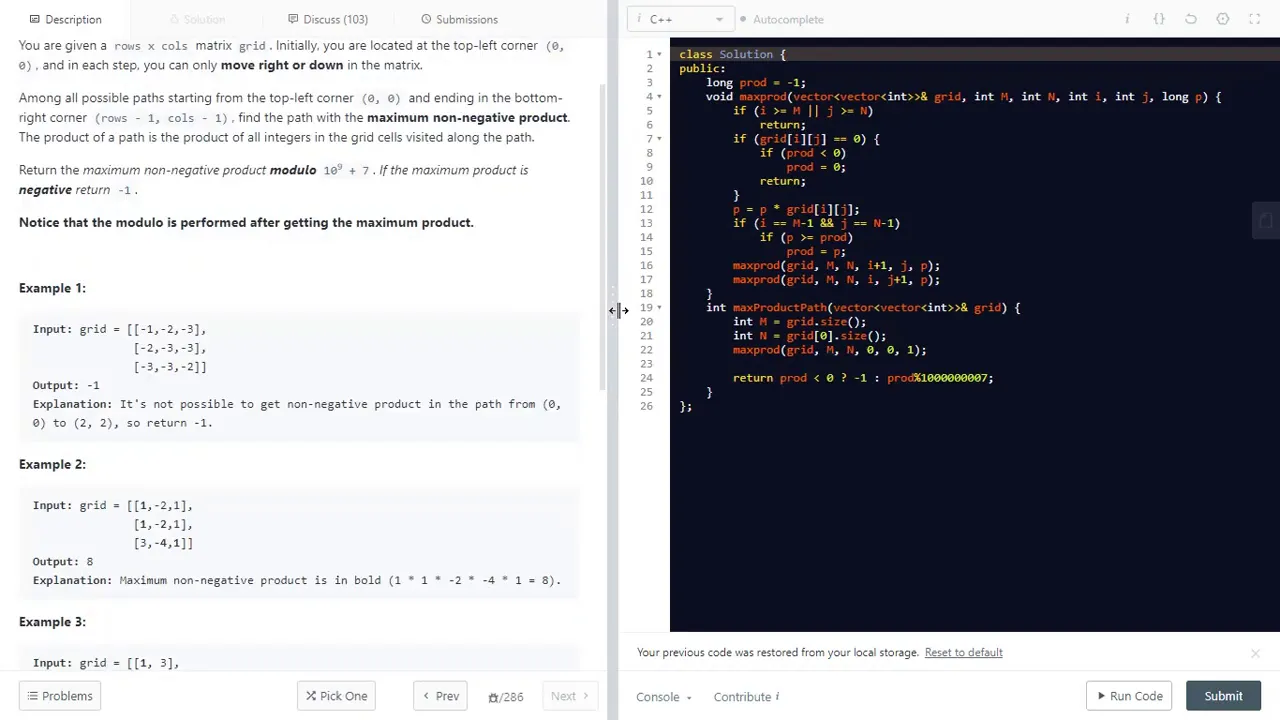Screen dimensions: 1280x720
Task: Submit the solution
Action: (x=1223, y=696)
